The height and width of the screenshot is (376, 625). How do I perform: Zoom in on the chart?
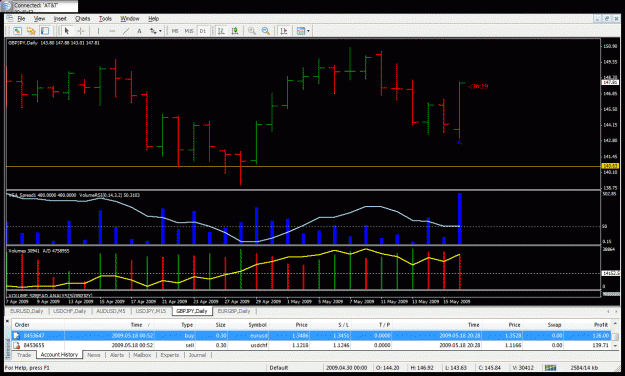pyautogui.click(x=252, y=31)
